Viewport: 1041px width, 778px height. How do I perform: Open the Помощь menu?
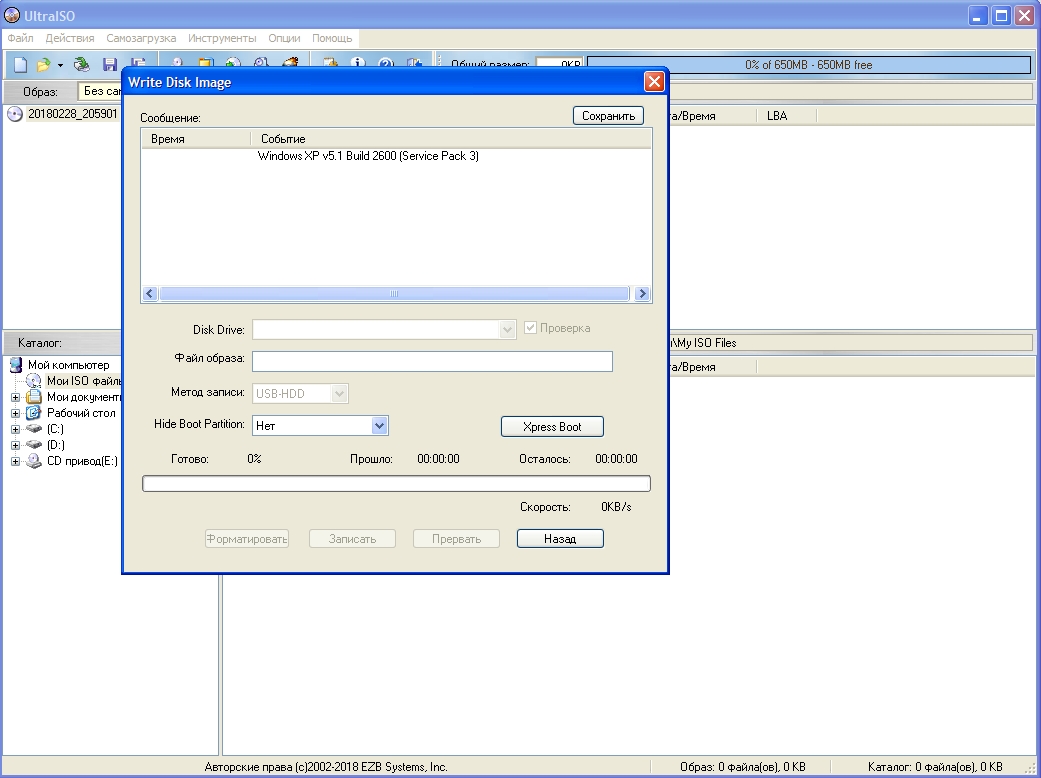coord(332,38)
